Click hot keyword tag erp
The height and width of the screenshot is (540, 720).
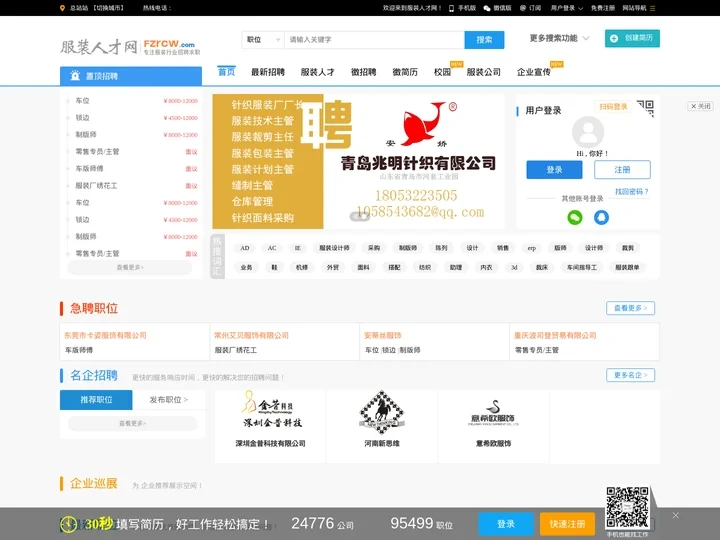[532, 248]
